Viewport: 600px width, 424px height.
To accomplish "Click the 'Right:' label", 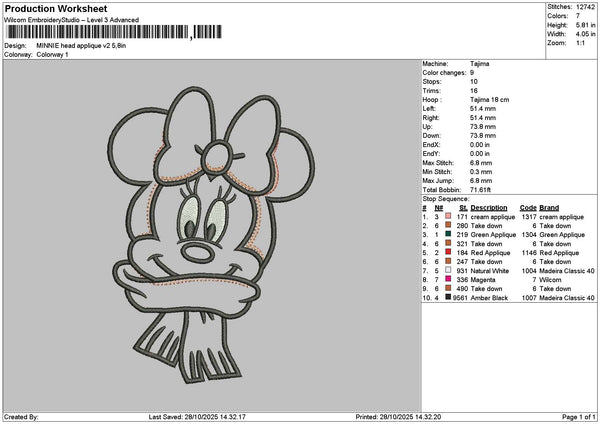I will [x=431, y=118].
